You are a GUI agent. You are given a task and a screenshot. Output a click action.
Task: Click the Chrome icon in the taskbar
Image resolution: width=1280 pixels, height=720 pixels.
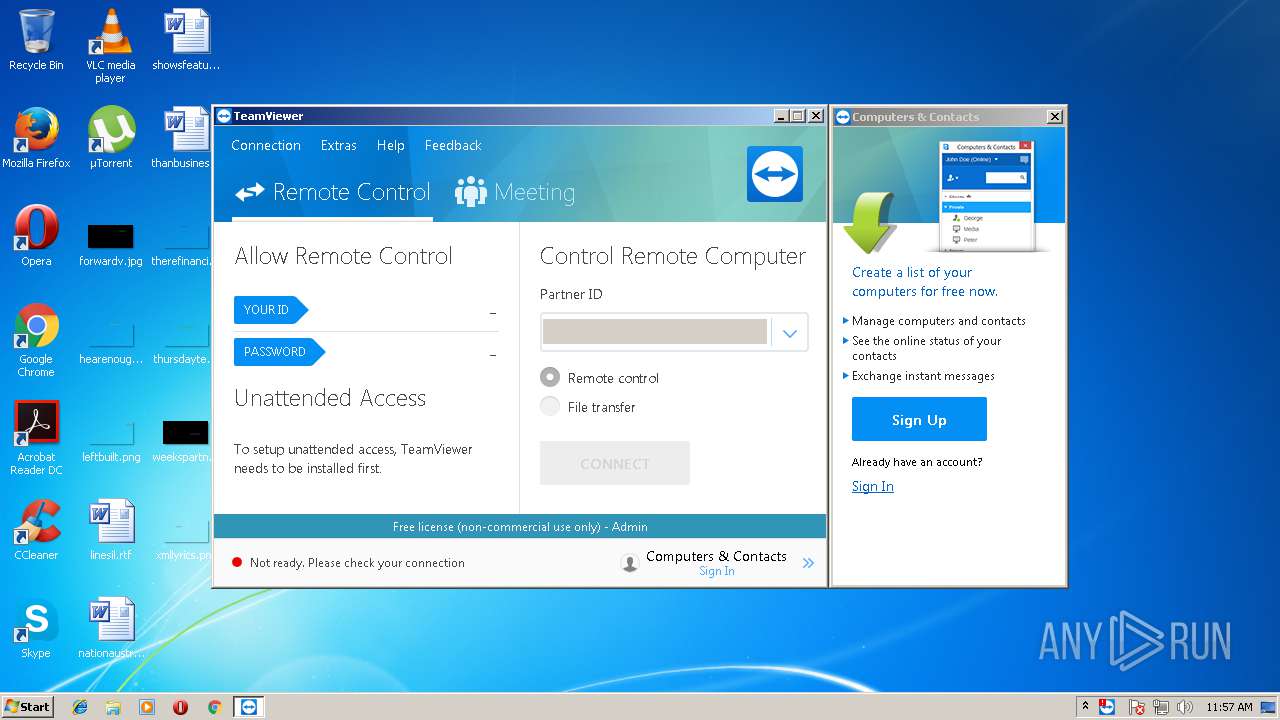coord(214,707)
